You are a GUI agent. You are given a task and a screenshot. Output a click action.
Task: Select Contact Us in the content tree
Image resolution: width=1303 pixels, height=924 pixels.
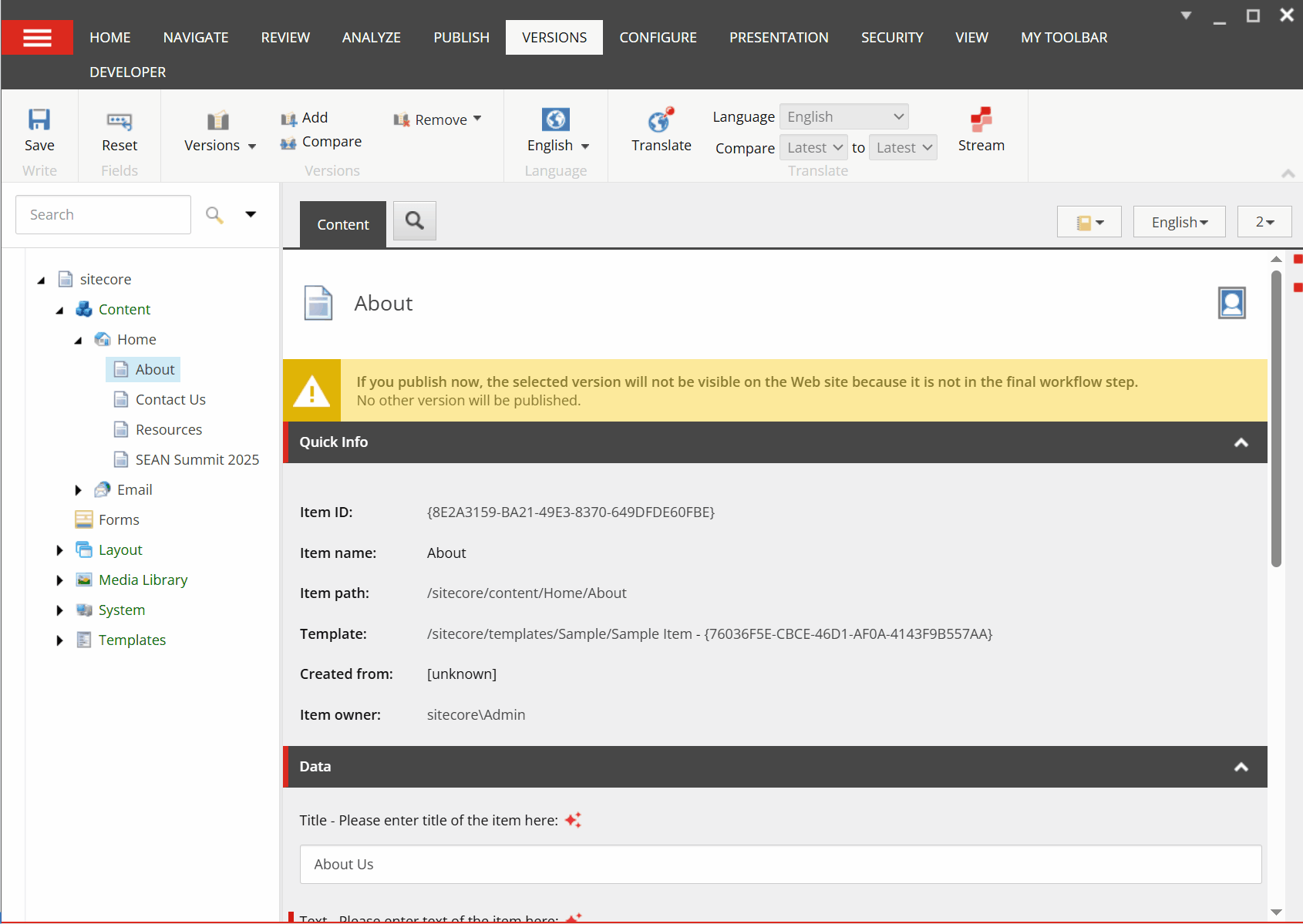pos(170,399)
